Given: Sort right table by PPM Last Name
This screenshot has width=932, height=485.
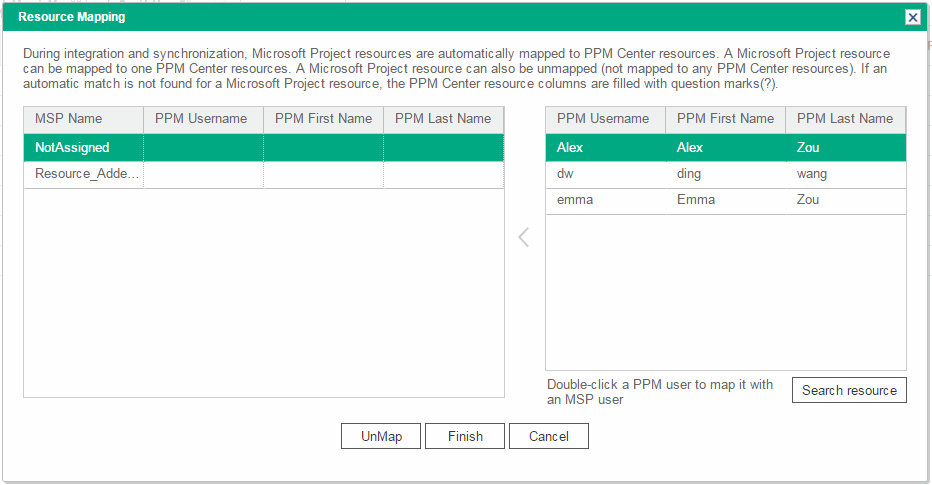Looking at the screenshot, I should [x=845, y=119].
